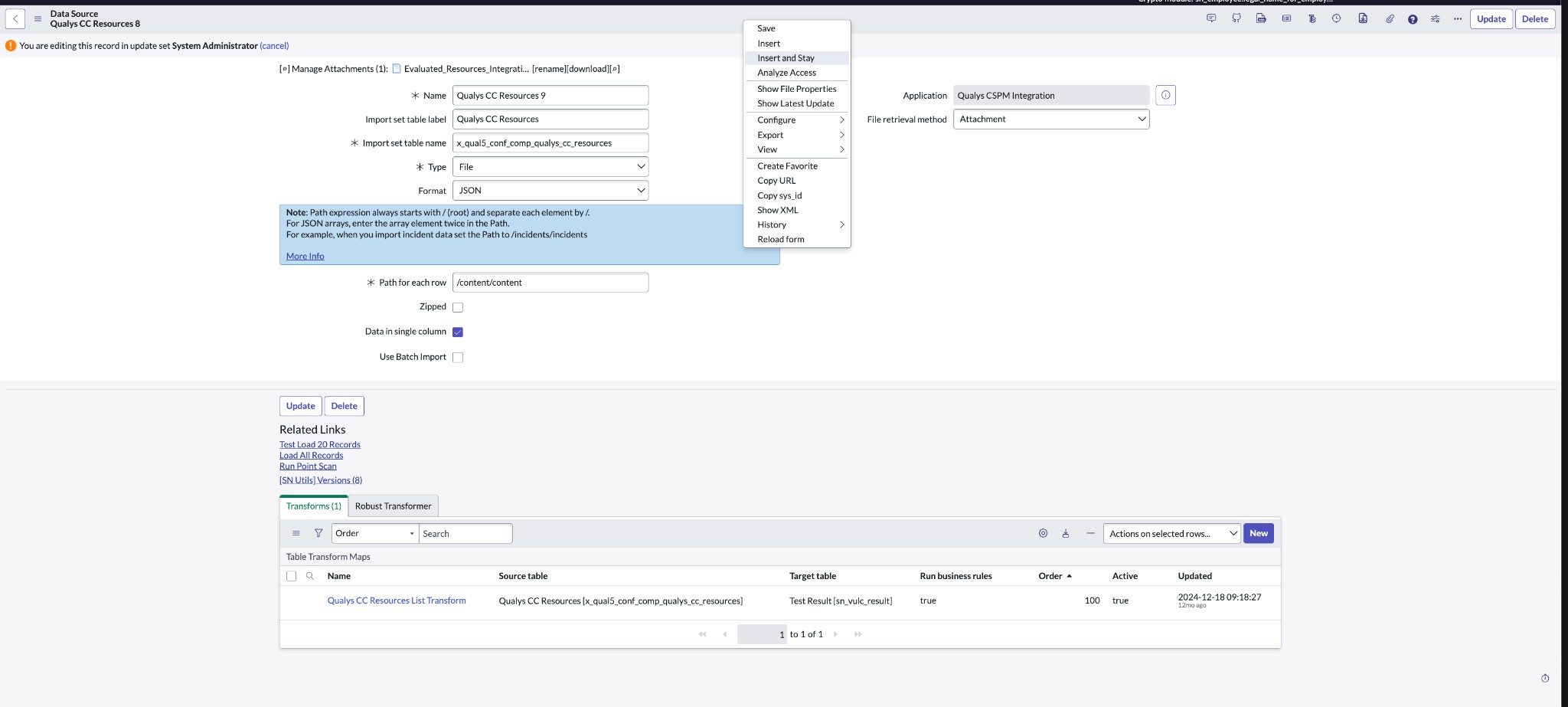1568x707 pixels.
Task: Click the back arrow beside Data Source
Action: [15, 18]
